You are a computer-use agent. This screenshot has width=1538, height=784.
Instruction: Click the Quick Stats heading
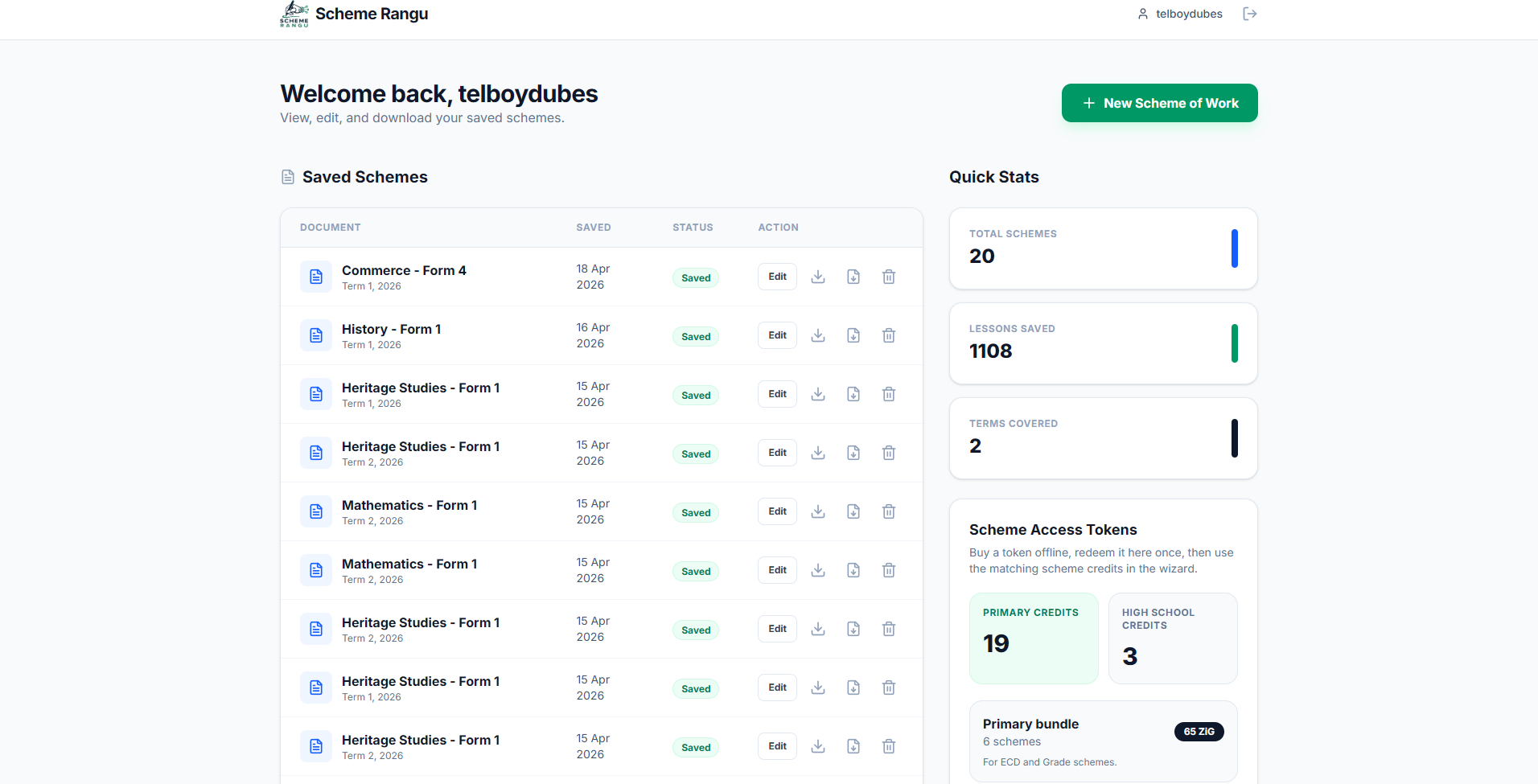coord(994,177)
